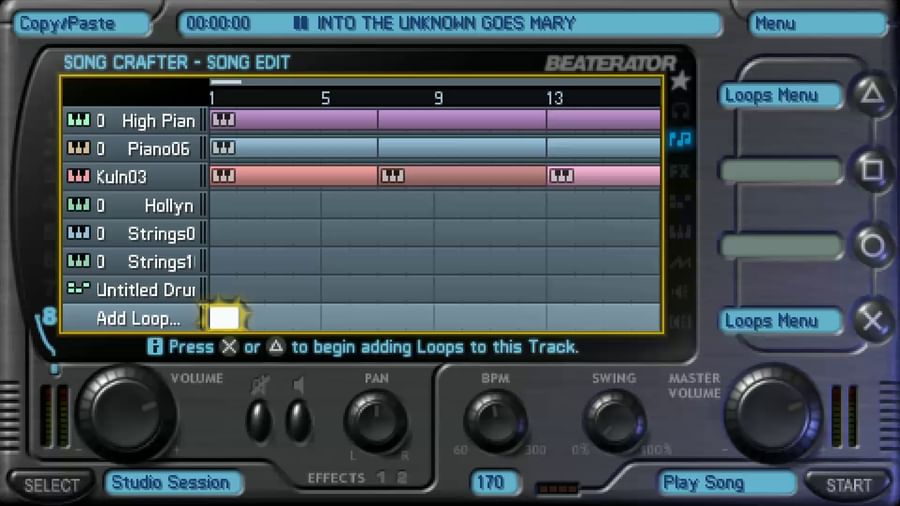Open the Loops Menu next to Triangle
The width and height of the screenshot is (900, 506).
pyautogui.click(x=781, y=95)
